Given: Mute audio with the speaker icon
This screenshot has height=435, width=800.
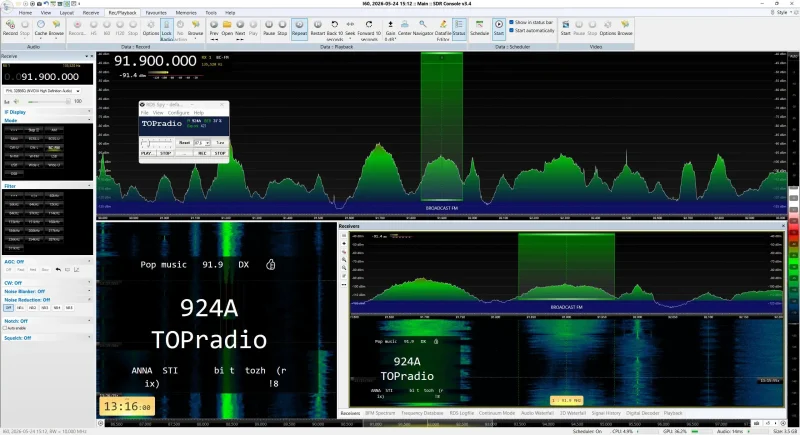Looking at the screenshot, I should (16, 101).
